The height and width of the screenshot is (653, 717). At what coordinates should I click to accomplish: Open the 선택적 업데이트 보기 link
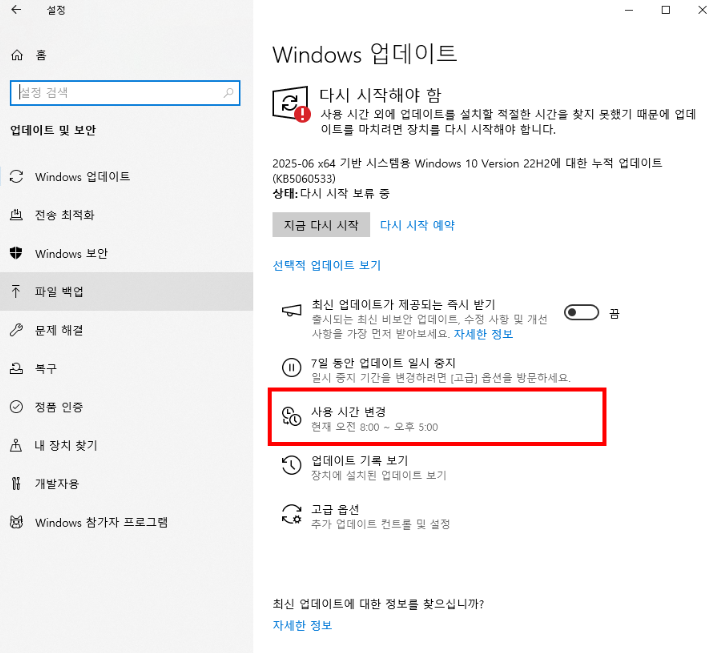coord(326,265)
